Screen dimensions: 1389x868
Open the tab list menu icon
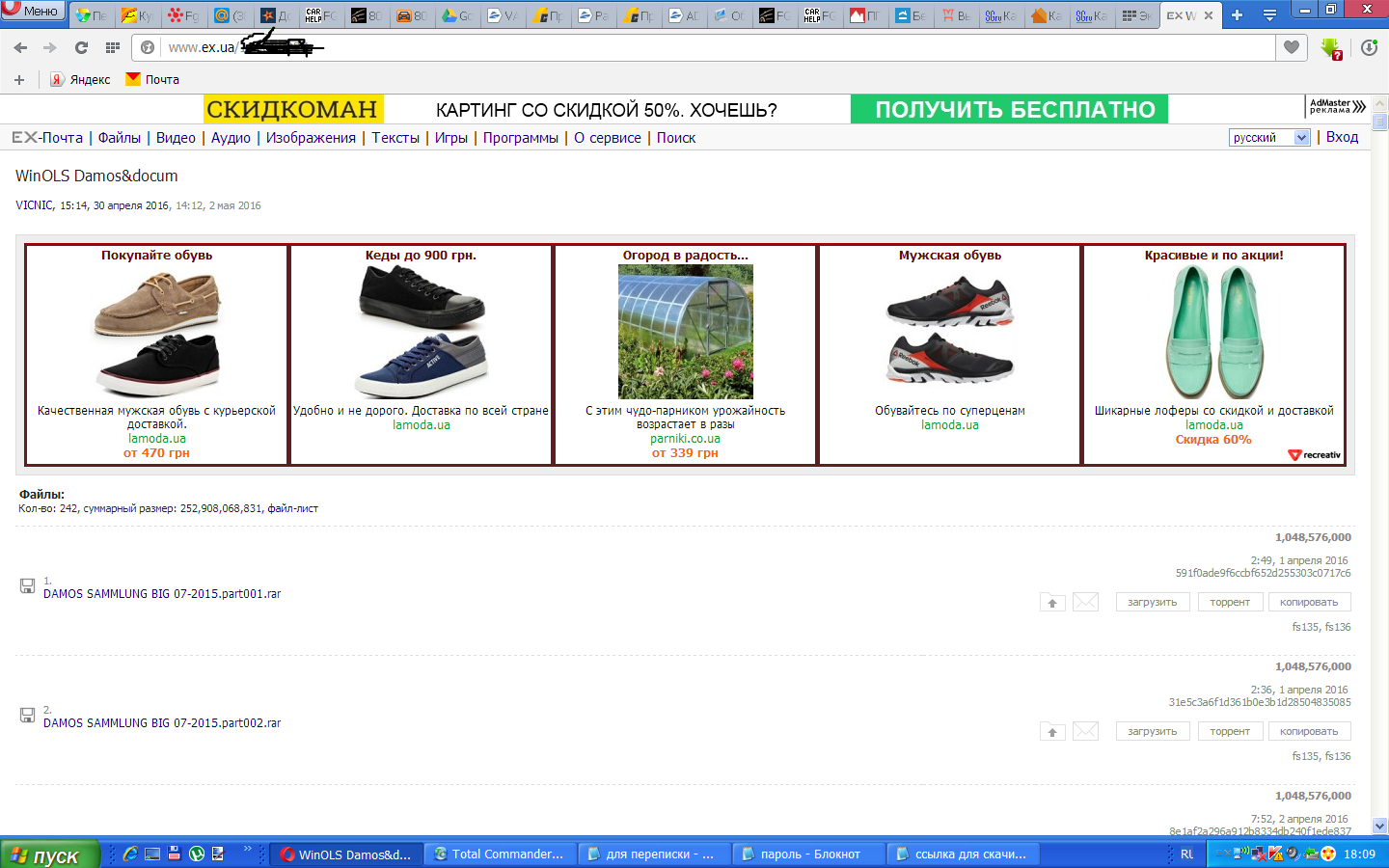click(x=1269, y=15)
